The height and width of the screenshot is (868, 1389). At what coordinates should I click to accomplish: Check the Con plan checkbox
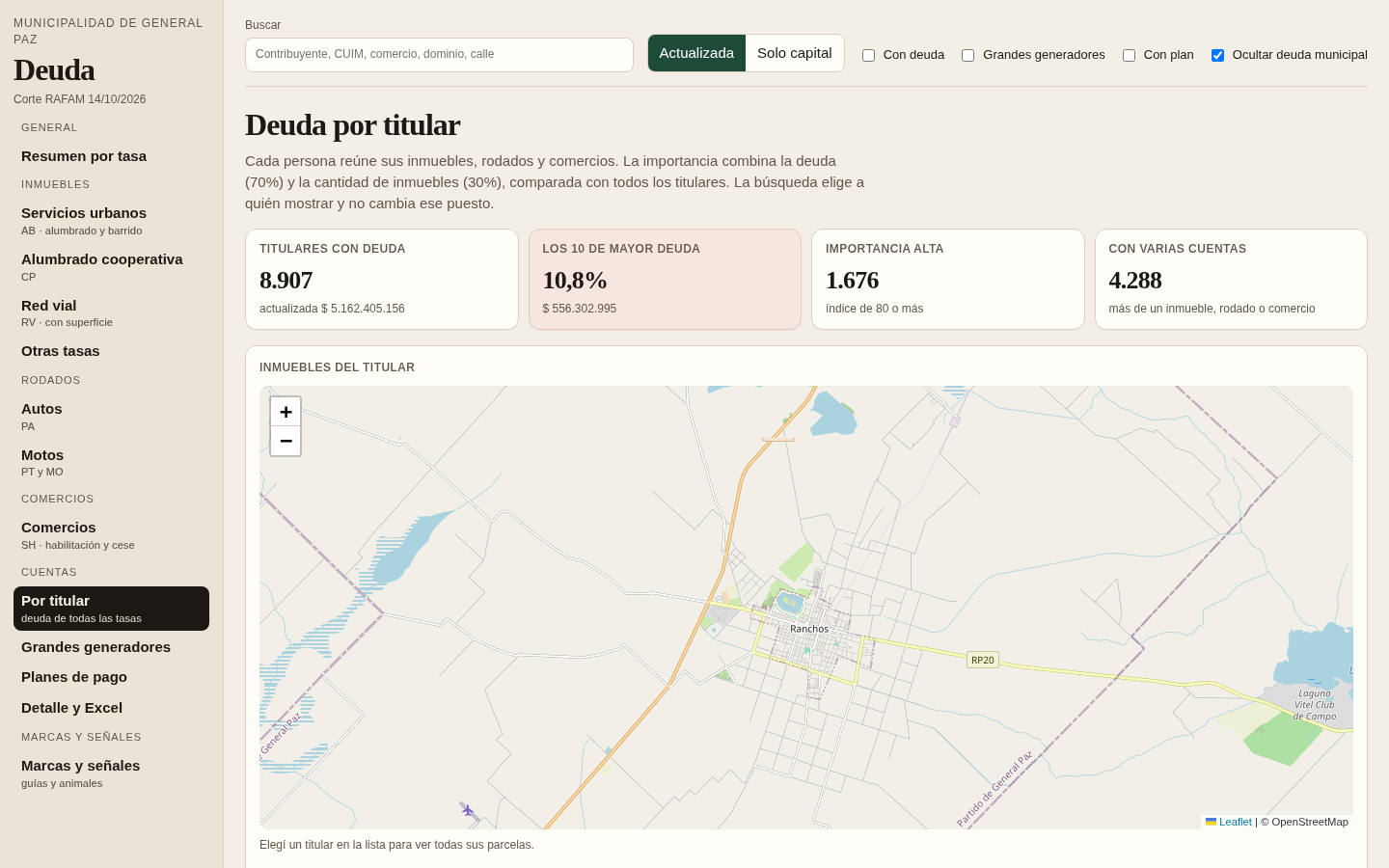pos(1129,55)
